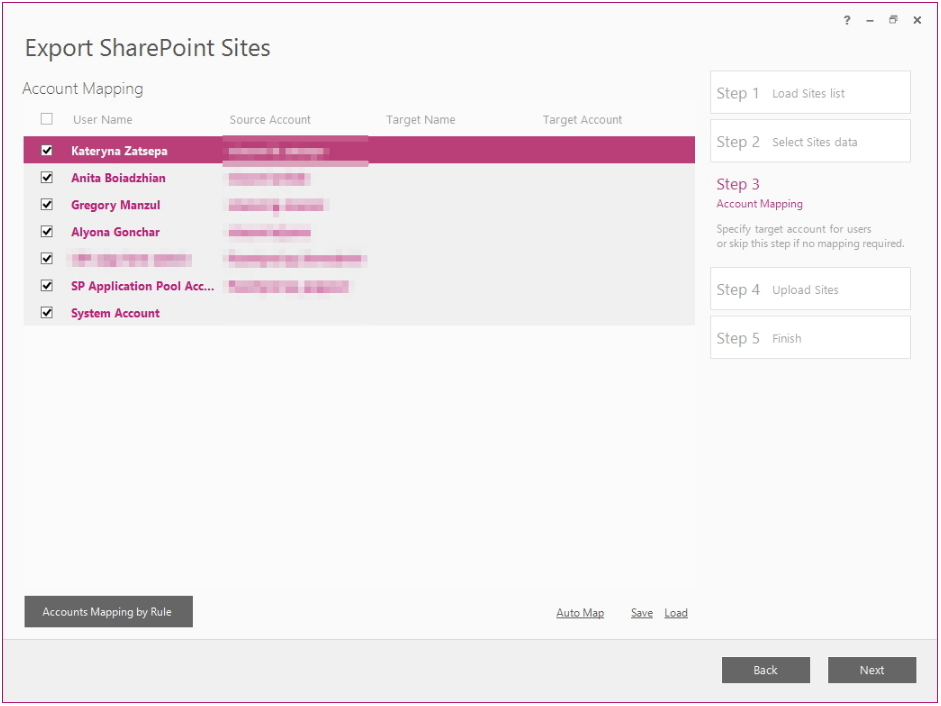
Task: Select the Alyona Gonchar user name
Action: (x=115, y=232)
